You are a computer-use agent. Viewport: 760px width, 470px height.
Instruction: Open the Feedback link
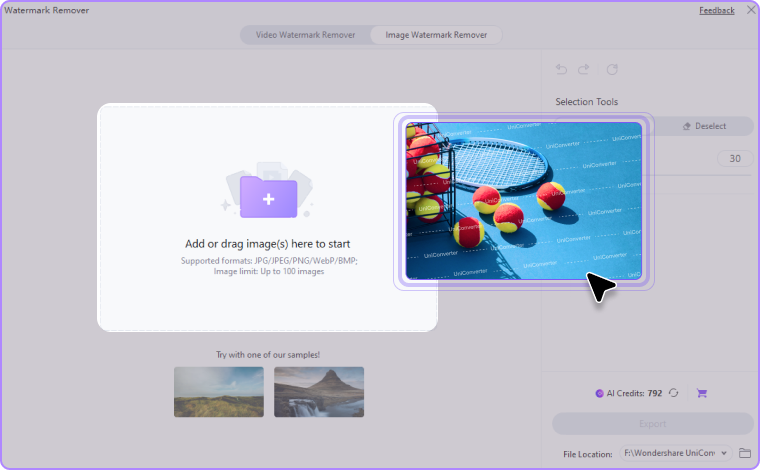coord(716,10)
